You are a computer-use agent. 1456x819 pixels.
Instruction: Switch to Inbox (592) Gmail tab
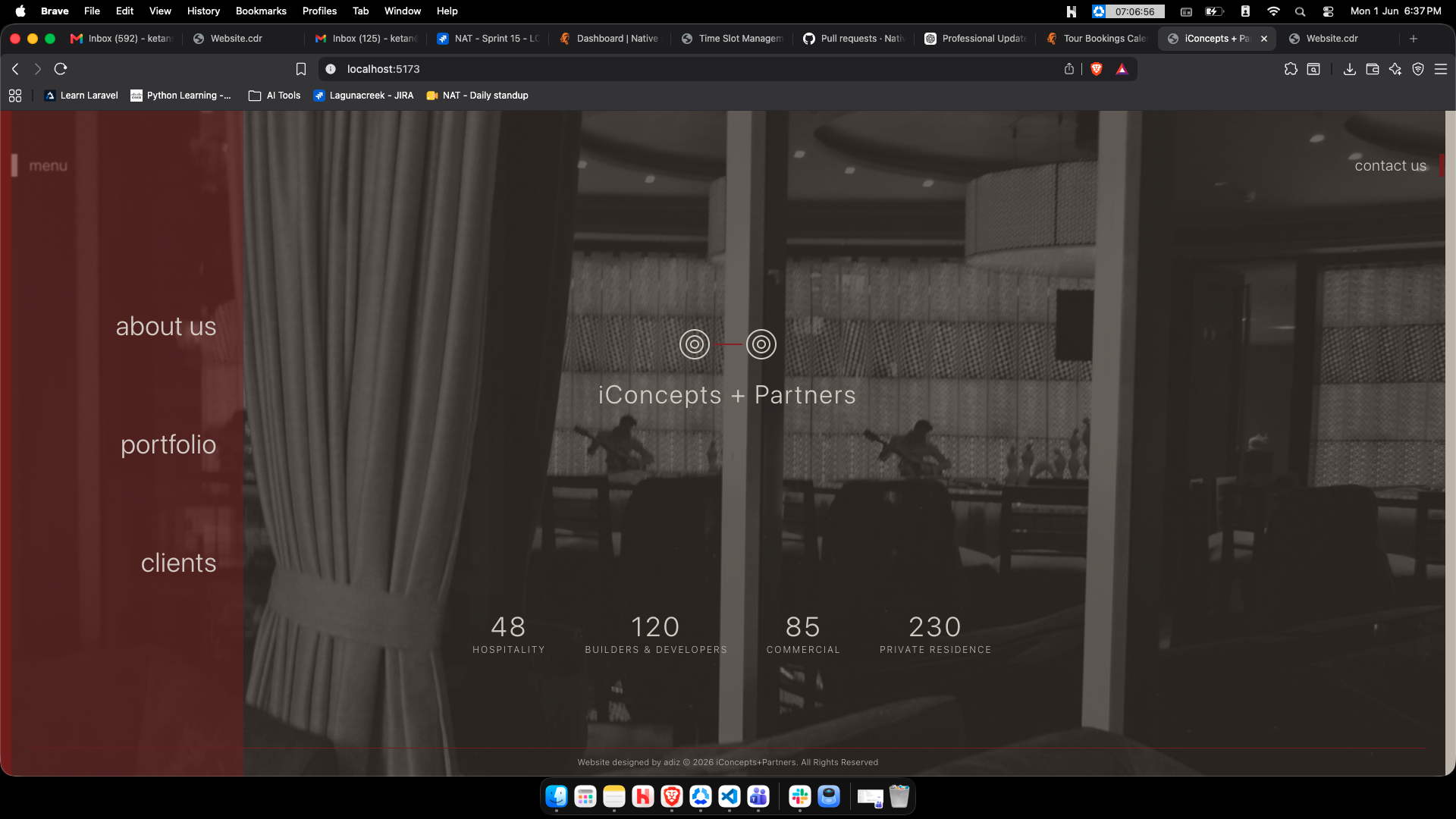pos(122,39)
